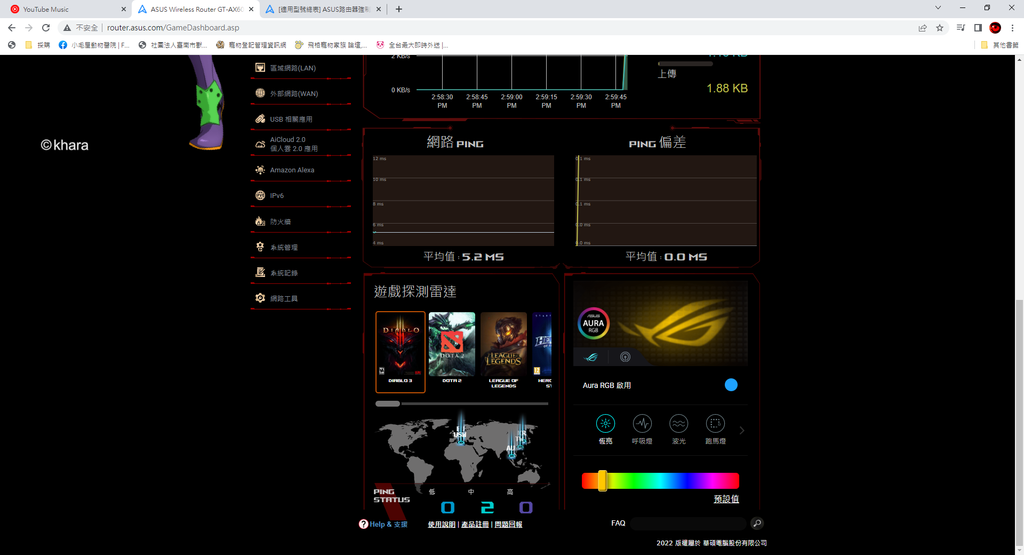The height and width of the screenshot is (555, 1024).
Task: Show more lighting effects with the right chevron
Action: (x=742, y=430)
